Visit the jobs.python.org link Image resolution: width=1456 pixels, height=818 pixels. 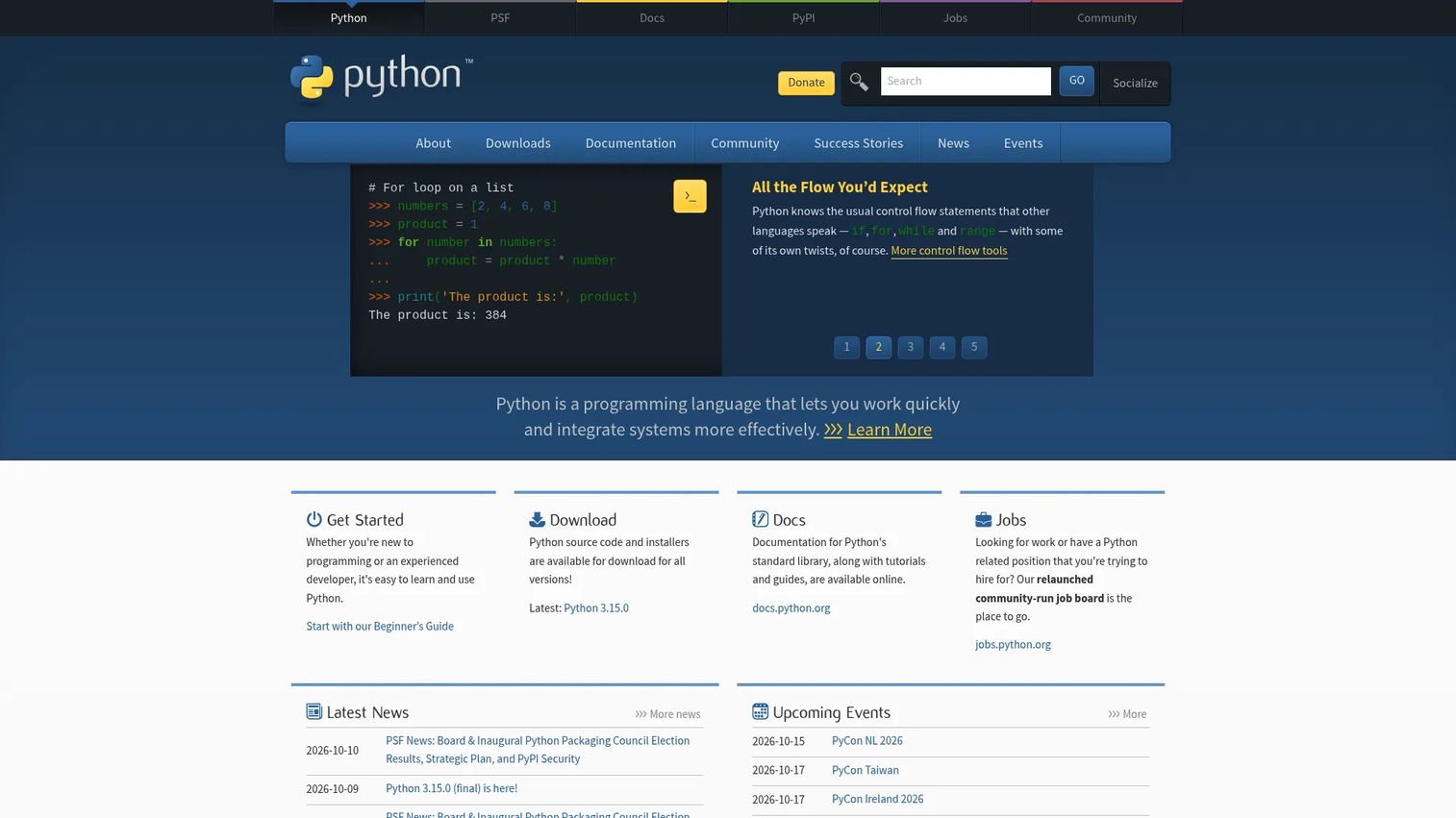pos(1013,645)
